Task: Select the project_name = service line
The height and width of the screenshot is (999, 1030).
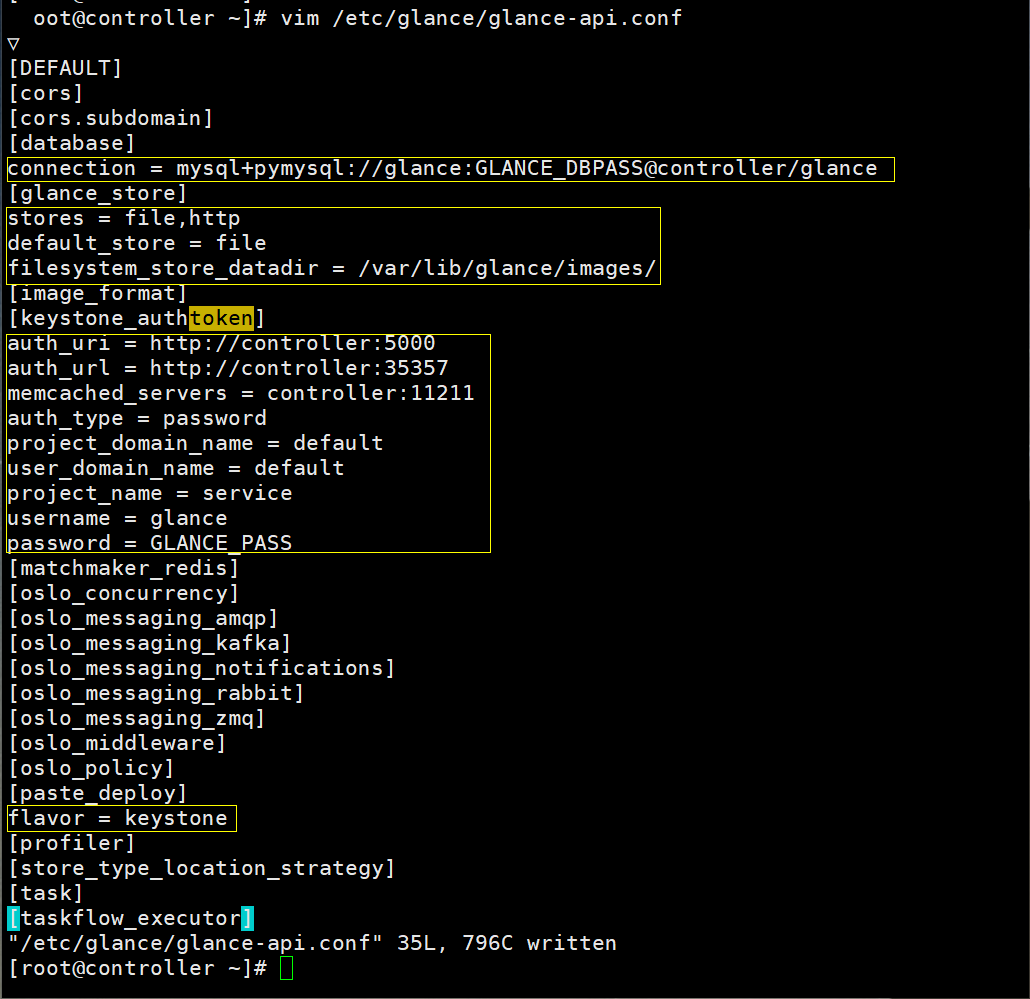Action: coord(150,493)
